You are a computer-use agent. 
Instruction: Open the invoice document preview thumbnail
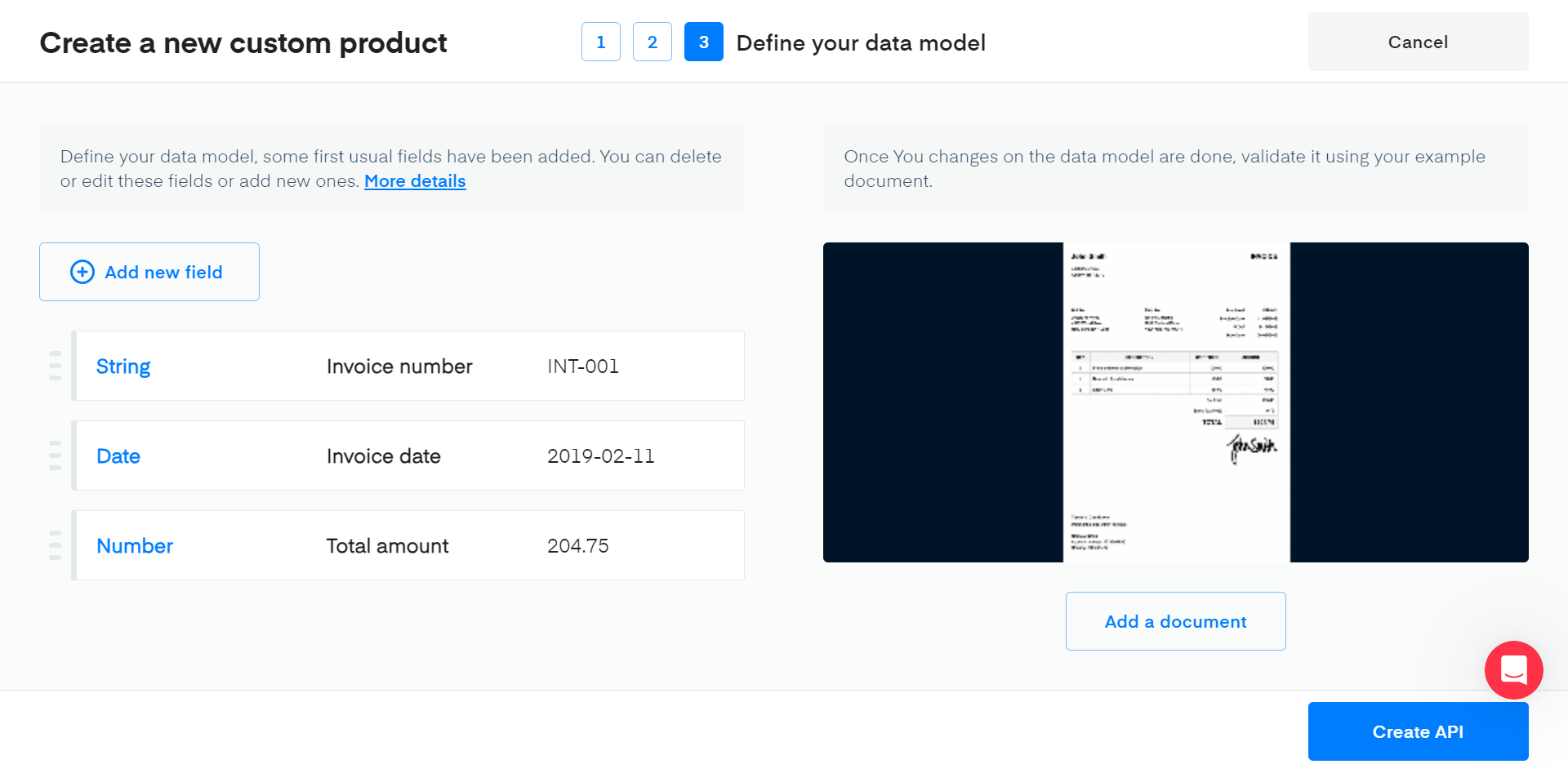pyautogui.click(x=1176, y=402)
